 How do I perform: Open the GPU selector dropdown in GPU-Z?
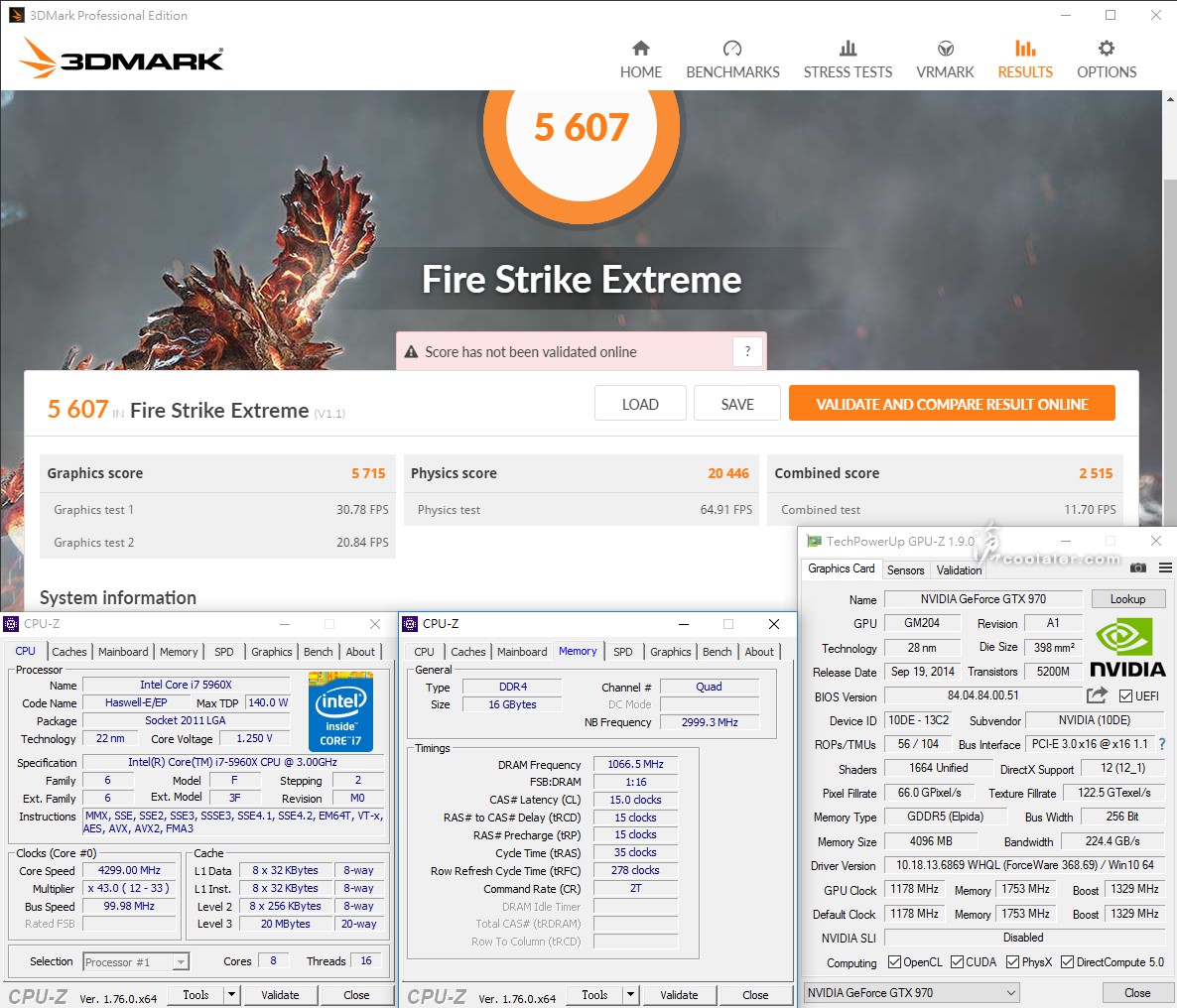click(x=911, y=992)
